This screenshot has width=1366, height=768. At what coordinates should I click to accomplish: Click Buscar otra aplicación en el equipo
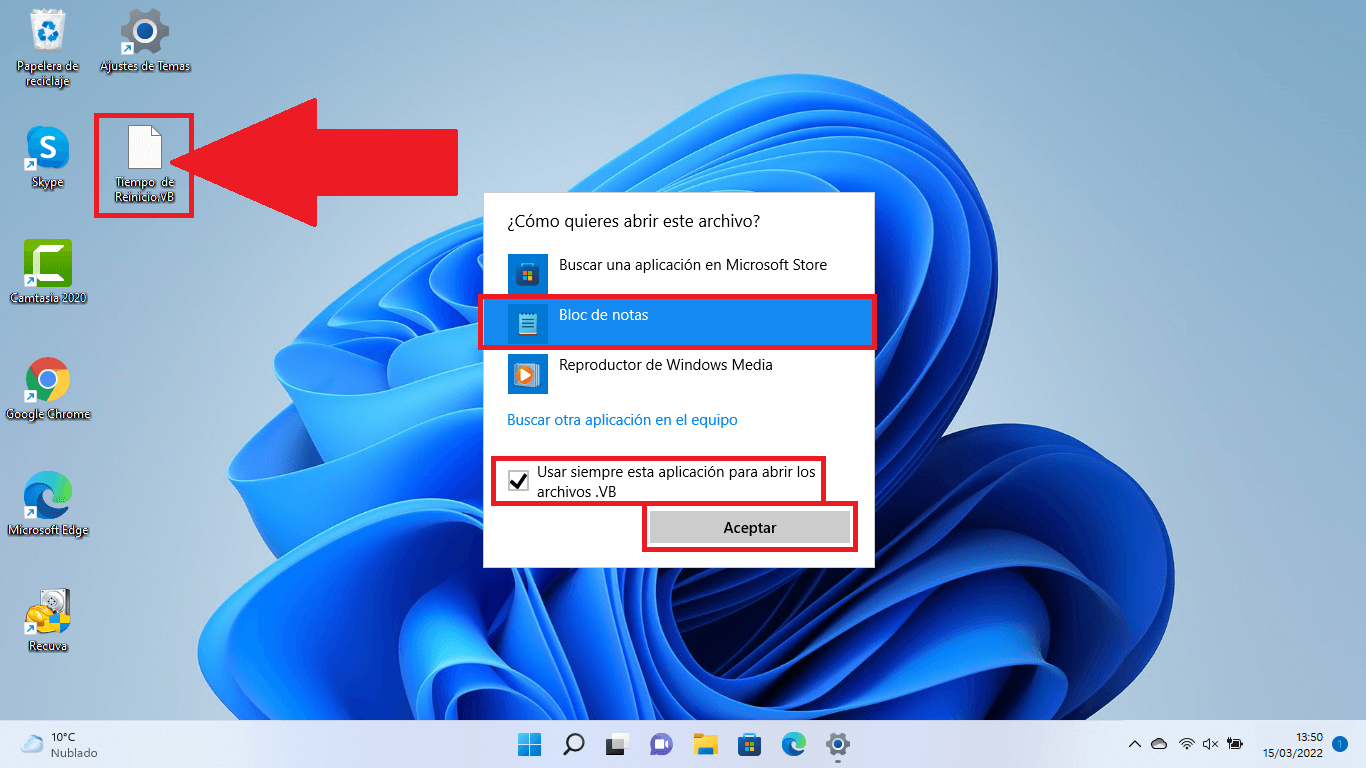(622, 420)
